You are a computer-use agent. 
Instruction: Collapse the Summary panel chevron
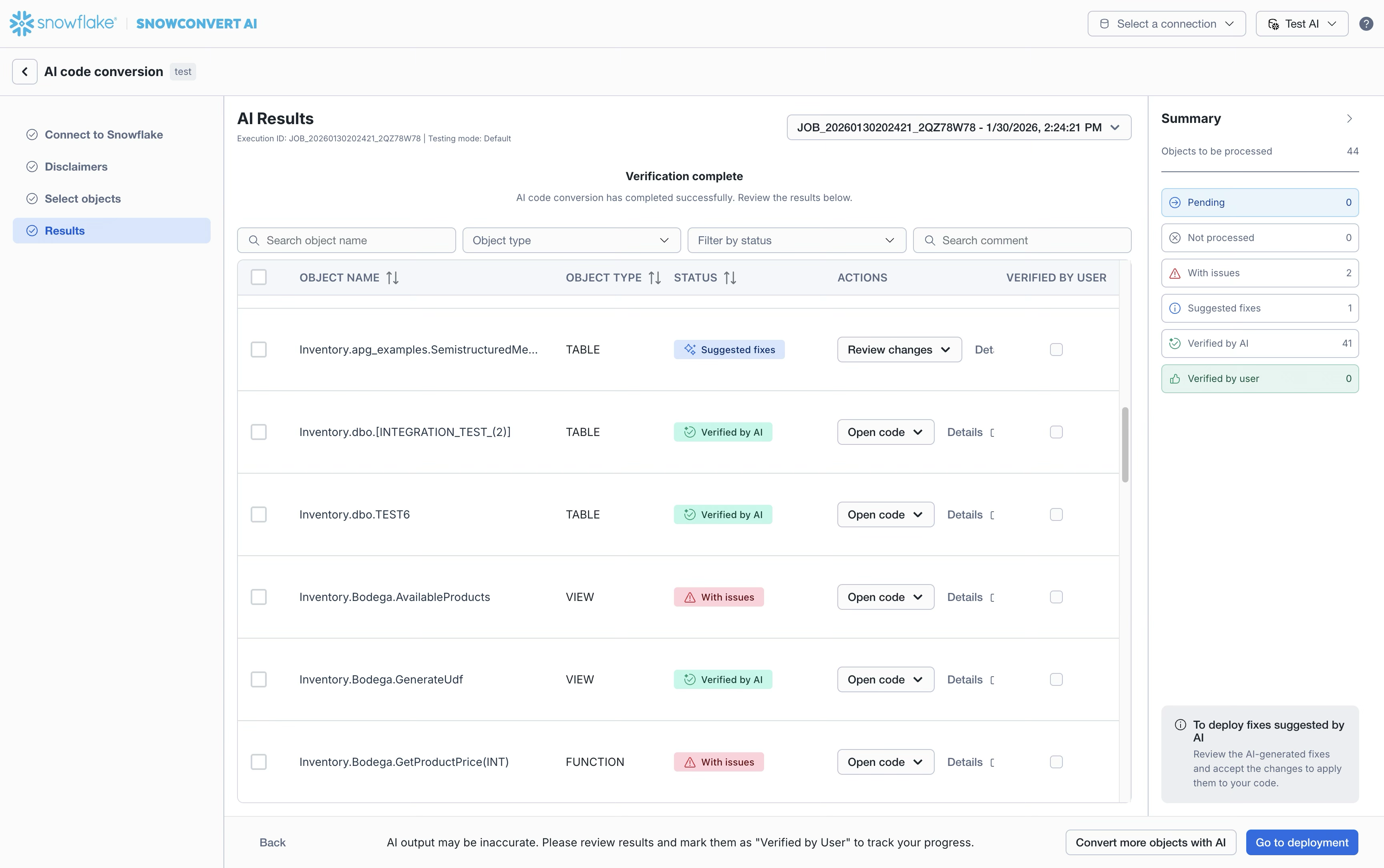click(x=1349, y=119)
